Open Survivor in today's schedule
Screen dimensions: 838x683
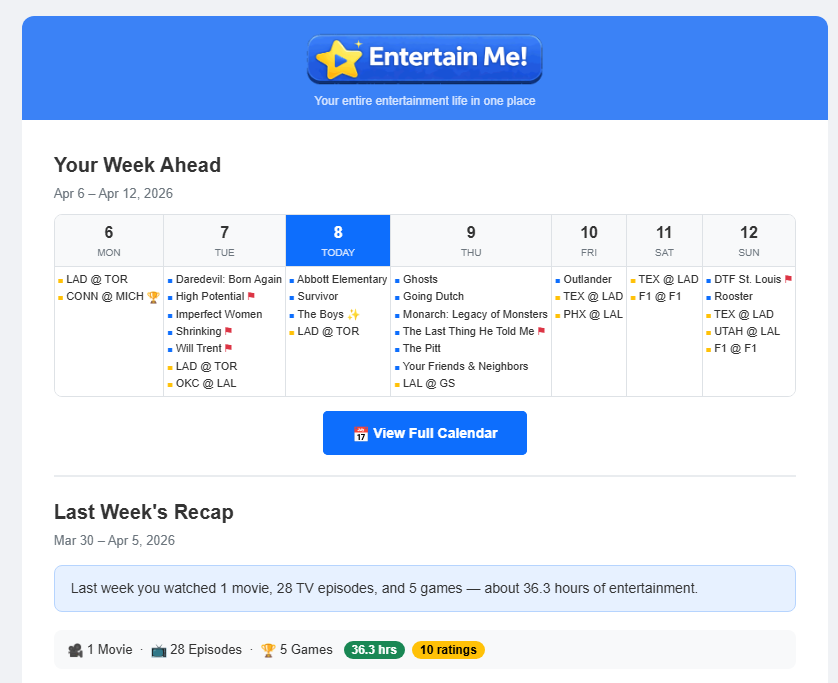pos(320,296)
